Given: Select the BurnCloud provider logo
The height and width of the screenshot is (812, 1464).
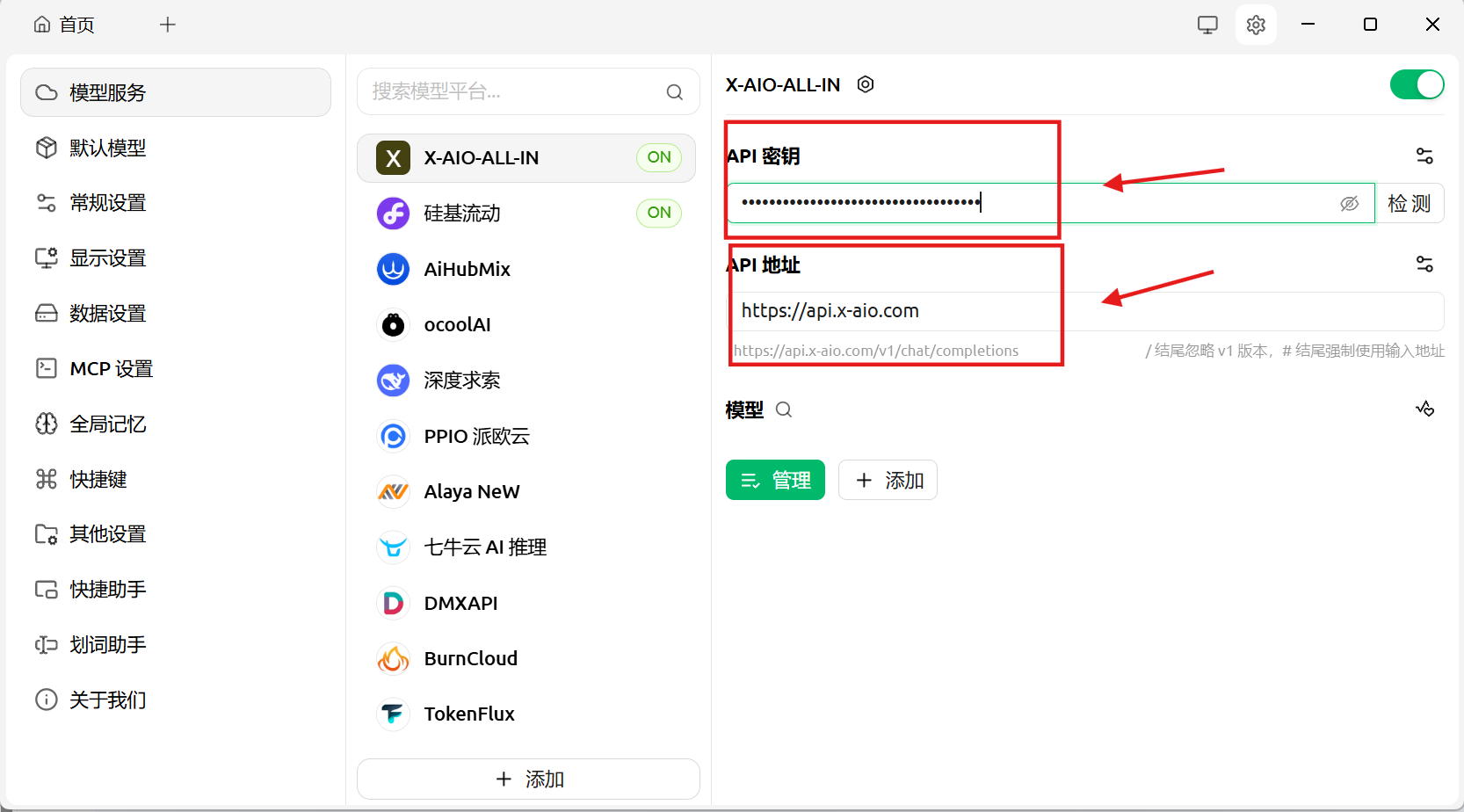Looking at the screenshot, I should pyautogui.click(x=393, y=658).
